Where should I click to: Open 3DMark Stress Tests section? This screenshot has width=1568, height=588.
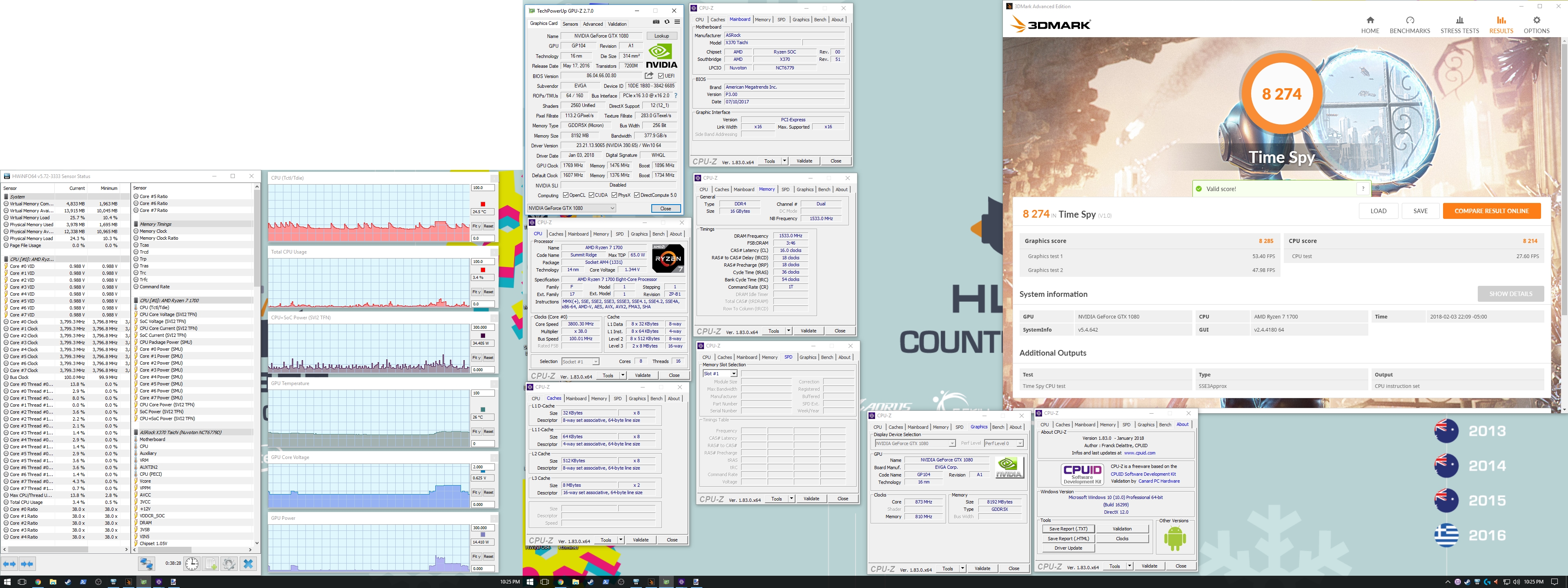tap(1459, 25)
